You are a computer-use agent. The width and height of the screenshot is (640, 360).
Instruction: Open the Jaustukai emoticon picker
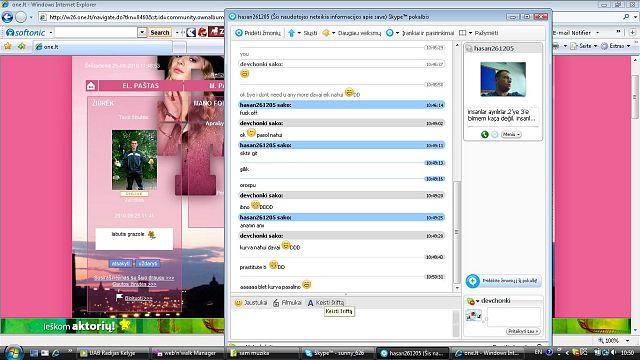point(251,303)
